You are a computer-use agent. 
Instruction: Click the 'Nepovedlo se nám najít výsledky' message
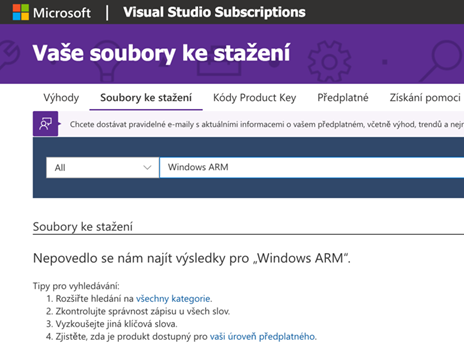tap(192, 258)
